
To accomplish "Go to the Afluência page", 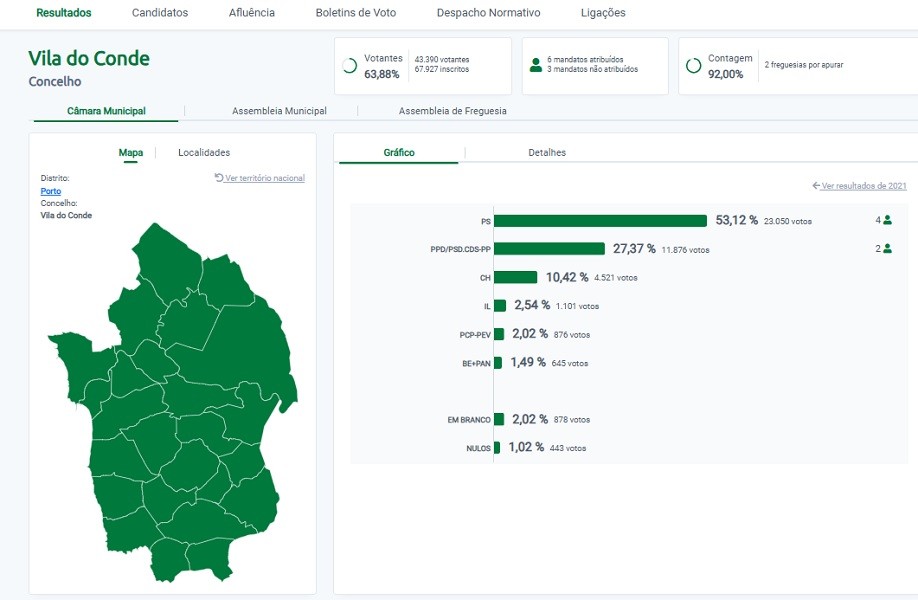I will point(251,13).
